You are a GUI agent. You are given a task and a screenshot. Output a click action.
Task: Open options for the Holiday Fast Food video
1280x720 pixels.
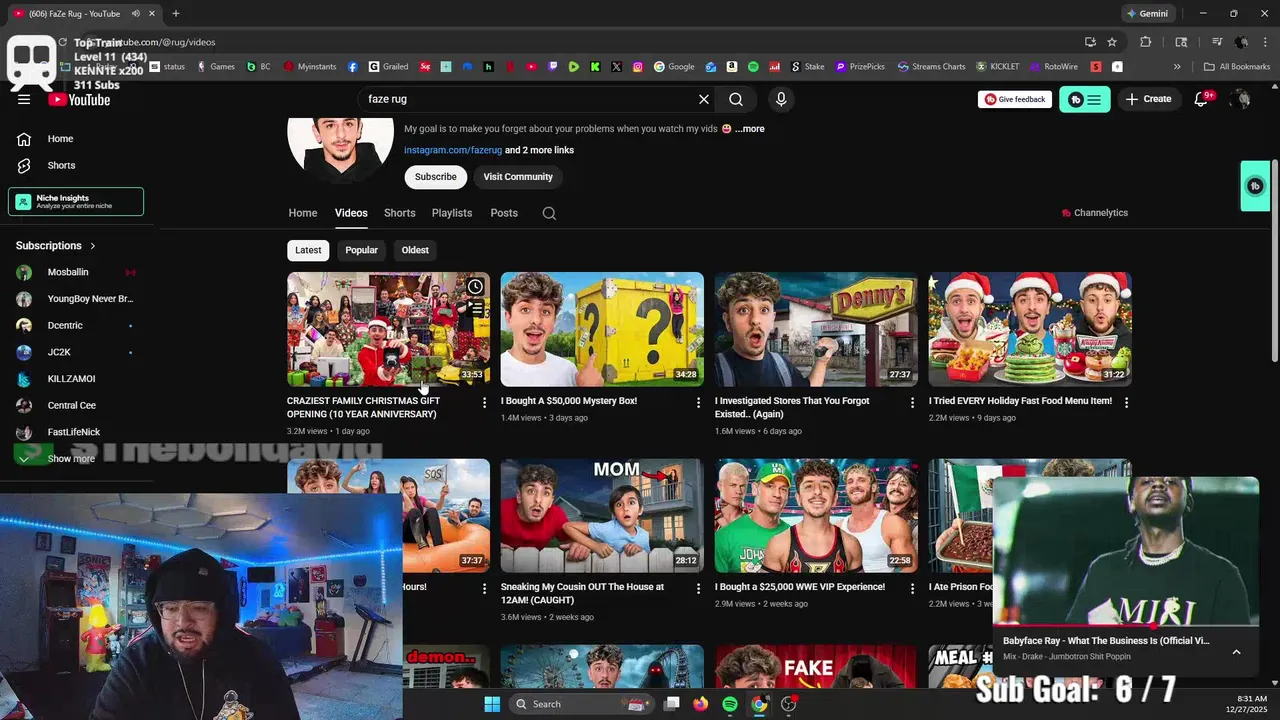pos(1126,402)
